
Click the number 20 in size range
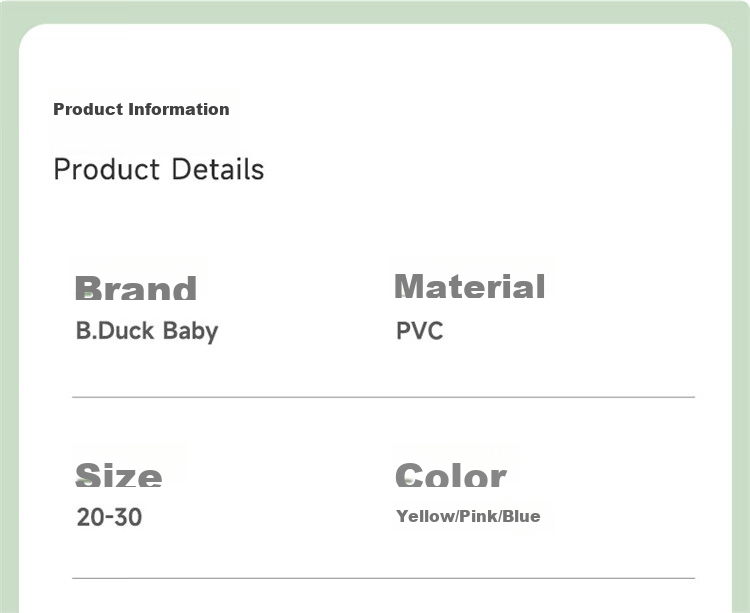click(90, 517)
